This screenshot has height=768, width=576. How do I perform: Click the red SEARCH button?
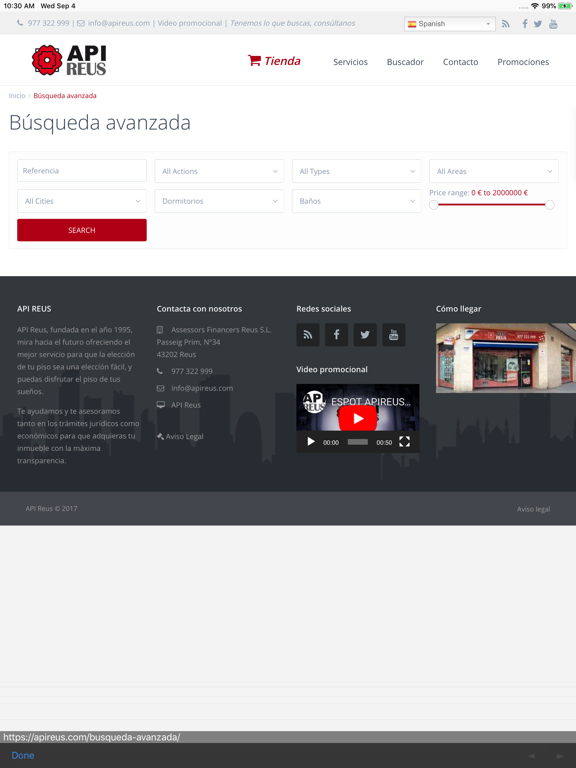click(x=82, y=230)
